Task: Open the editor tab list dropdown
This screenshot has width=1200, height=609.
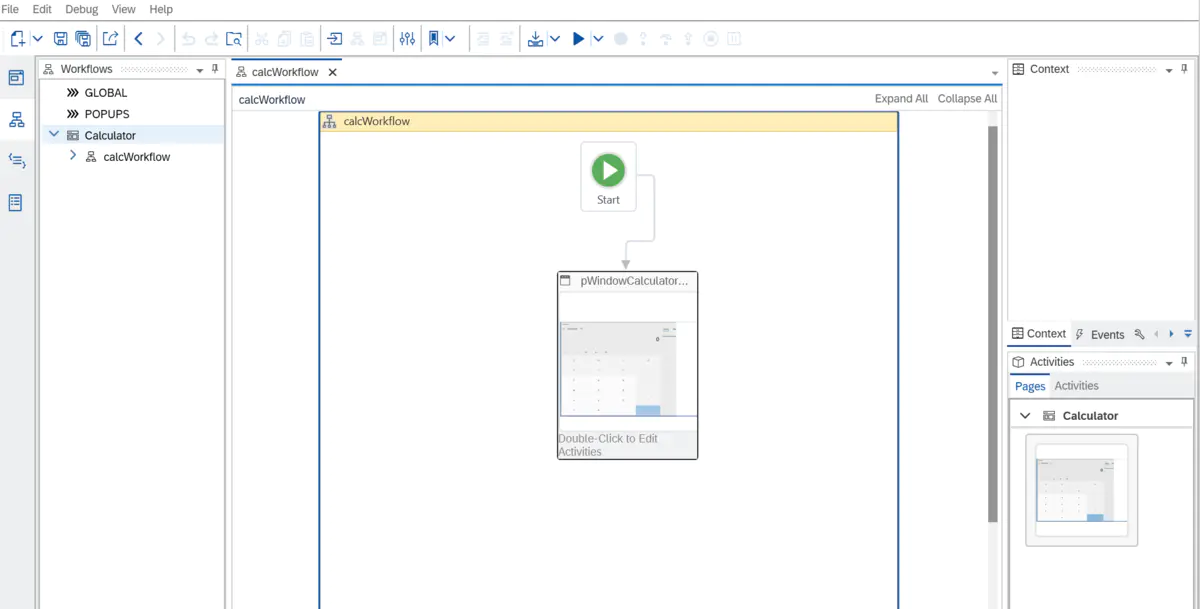Action: (995, 73)
